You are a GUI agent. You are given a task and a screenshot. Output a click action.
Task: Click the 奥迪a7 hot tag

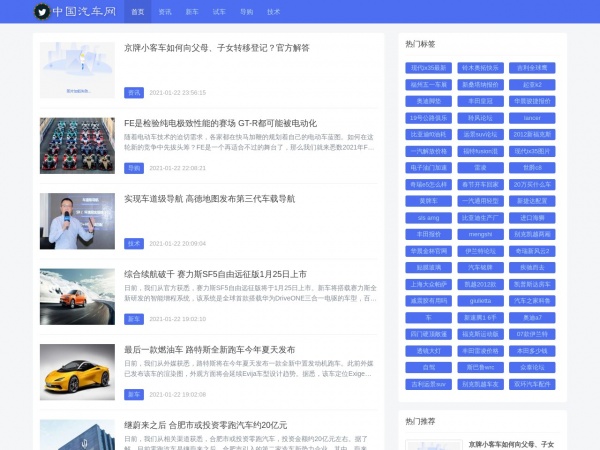pos(532,318)
